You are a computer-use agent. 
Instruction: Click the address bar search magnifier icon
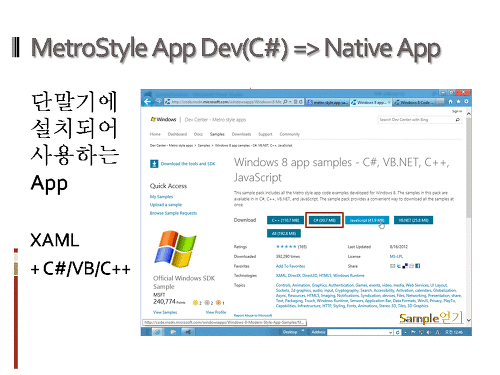point(285,102)
